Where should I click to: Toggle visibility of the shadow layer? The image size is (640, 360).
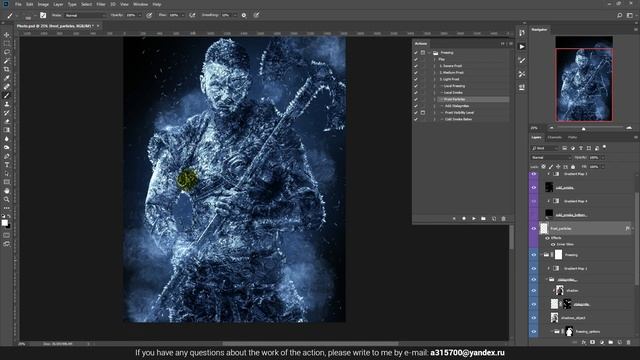tap(533, 291)
